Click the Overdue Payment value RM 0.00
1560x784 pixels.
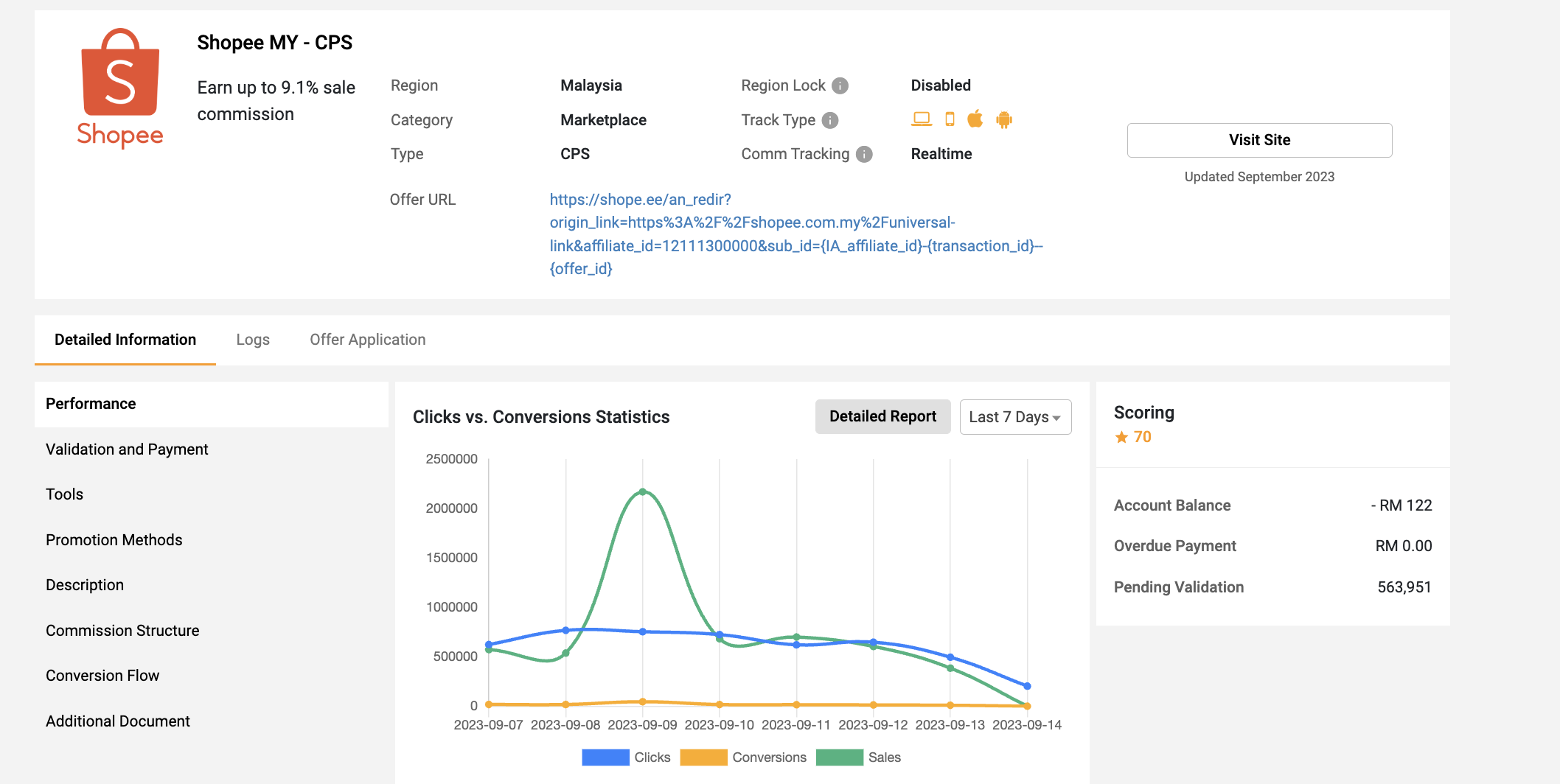(x=1404, y=546)
